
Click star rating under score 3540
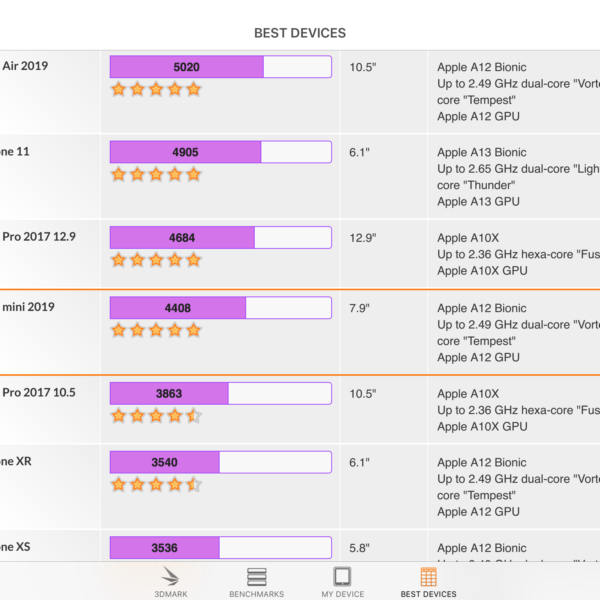[156, 485]
